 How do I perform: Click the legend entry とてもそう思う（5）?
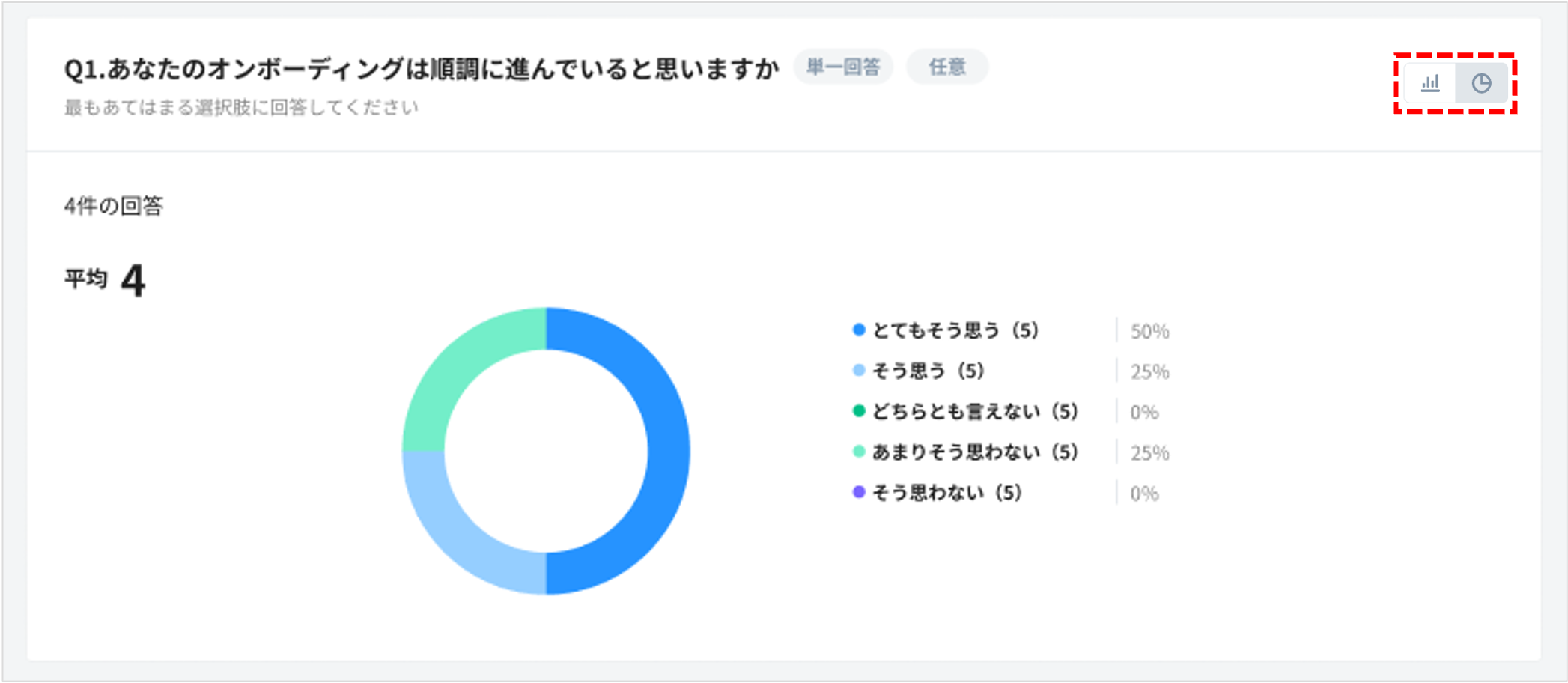(955, 330)
